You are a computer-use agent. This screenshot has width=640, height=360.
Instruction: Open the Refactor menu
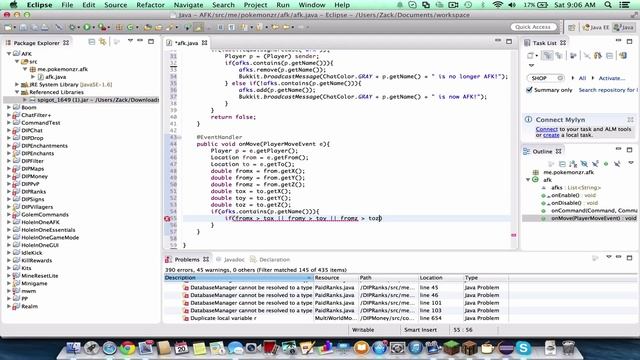click(150, 5)
